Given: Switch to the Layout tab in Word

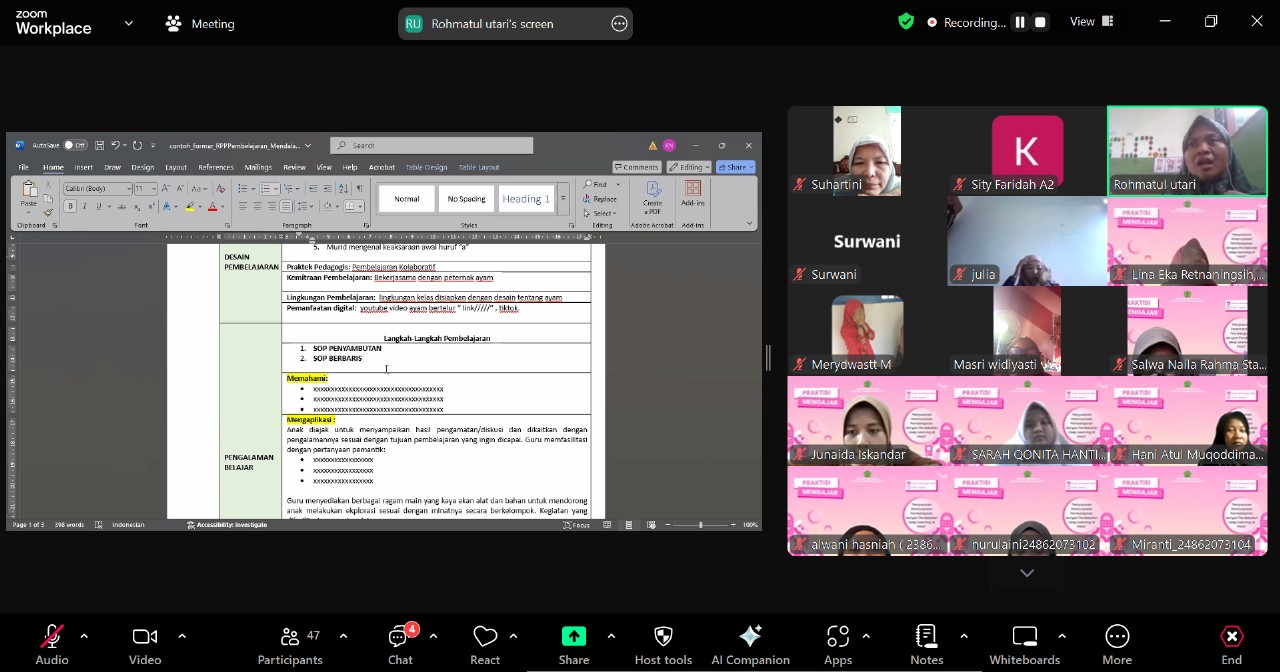Looking at the screenshot, I should click(176, 167).
